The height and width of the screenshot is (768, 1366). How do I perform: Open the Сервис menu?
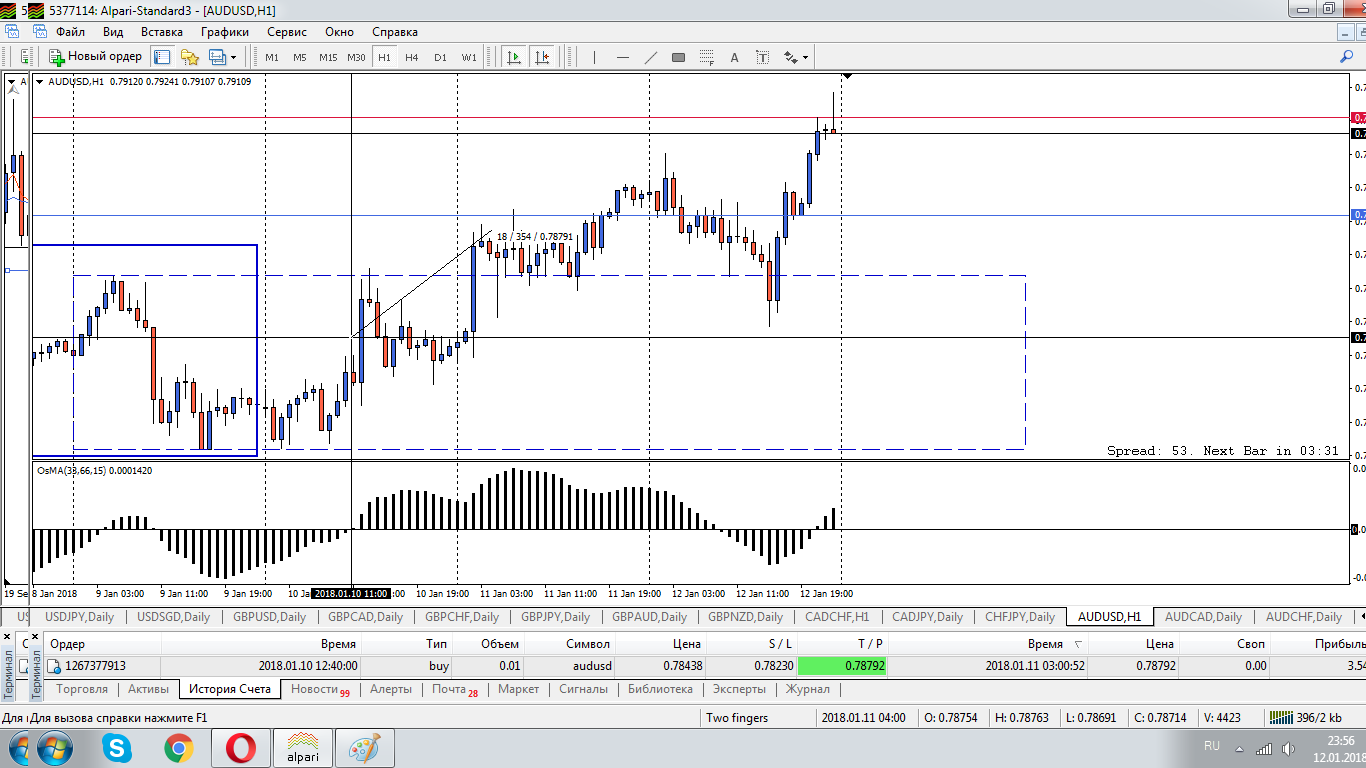click(x=287, y=32)
